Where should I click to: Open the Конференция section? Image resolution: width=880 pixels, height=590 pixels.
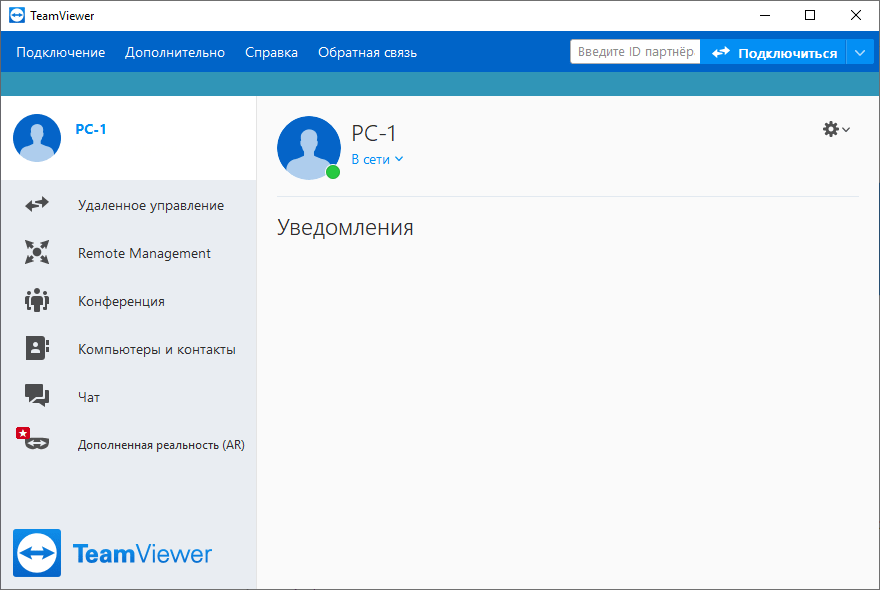[x=129, y=301]
